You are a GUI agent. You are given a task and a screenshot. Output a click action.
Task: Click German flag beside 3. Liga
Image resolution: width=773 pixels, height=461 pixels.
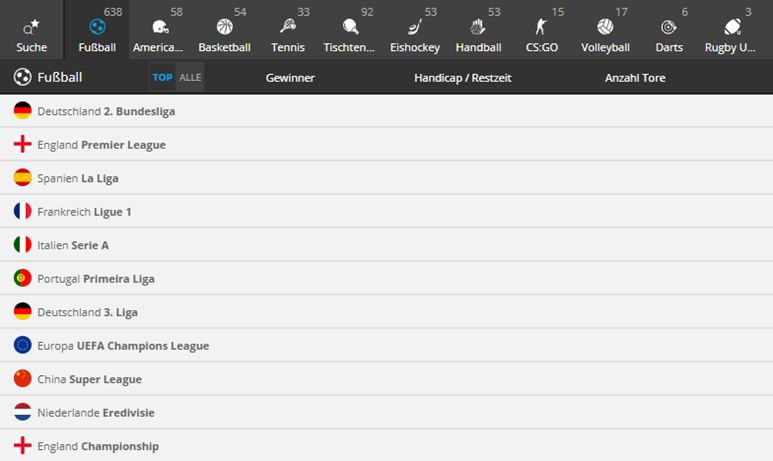click(23, 312)
